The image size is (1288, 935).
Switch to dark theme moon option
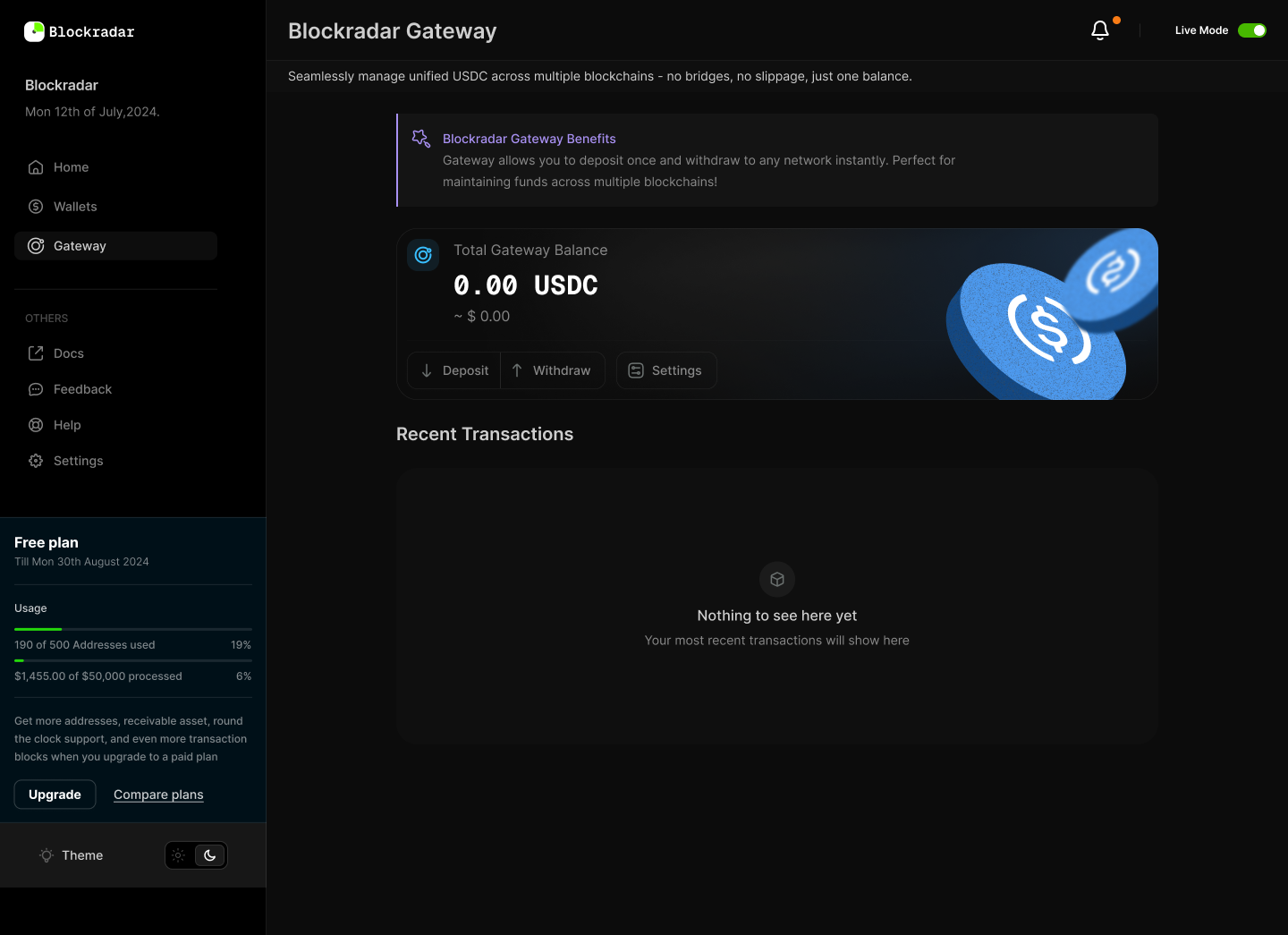click(x=210, y=855)
